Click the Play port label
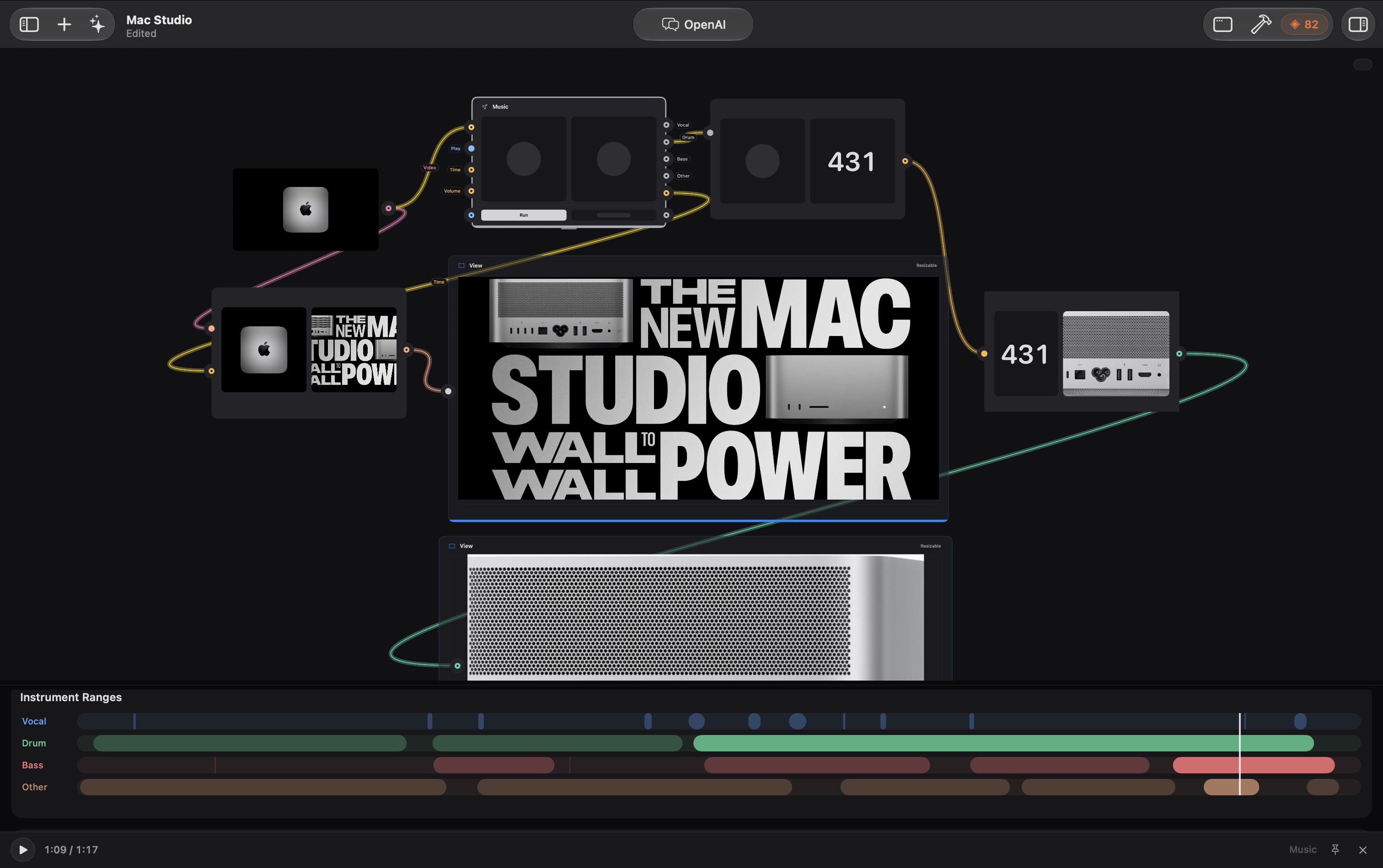The height and width of the screenshot is (868, 1383). point(456,149)
